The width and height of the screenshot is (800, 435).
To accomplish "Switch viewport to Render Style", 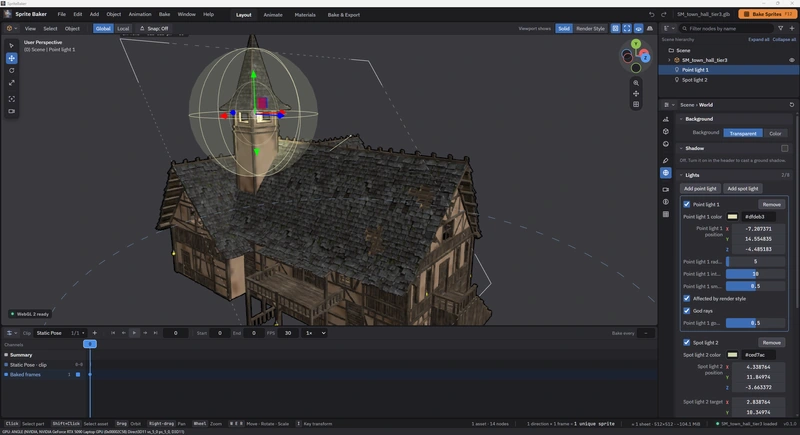I will (590, 29).
